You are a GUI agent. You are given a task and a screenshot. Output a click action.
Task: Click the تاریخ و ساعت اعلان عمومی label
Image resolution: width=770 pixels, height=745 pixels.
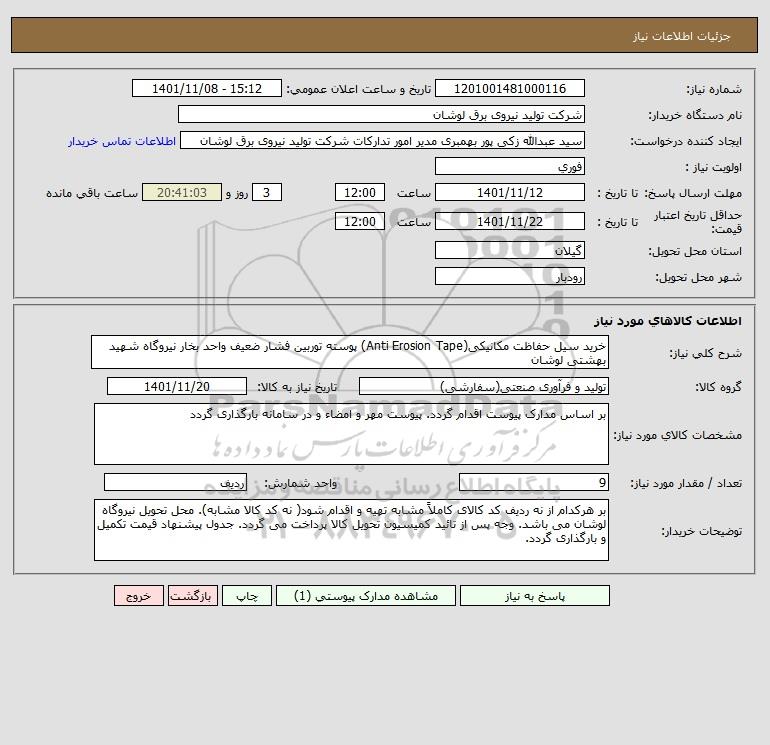coord(358,89)
